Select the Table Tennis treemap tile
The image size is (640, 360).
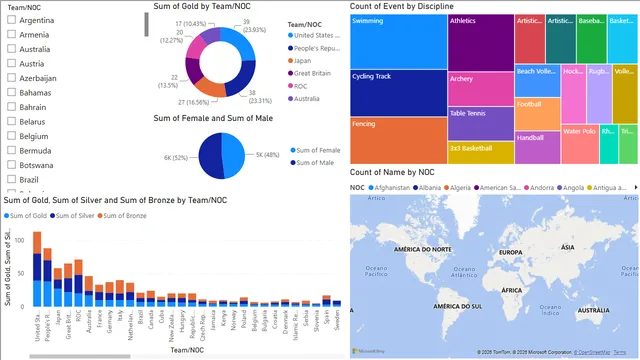click(481, 124)
